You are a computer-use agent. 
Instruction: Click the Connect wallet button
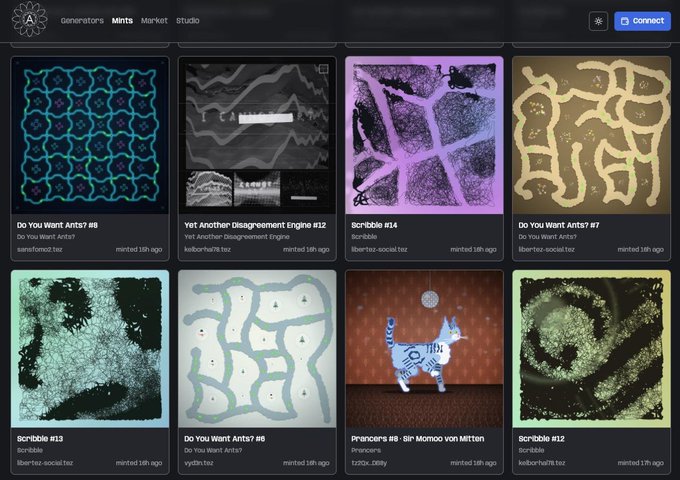(642, 21)
